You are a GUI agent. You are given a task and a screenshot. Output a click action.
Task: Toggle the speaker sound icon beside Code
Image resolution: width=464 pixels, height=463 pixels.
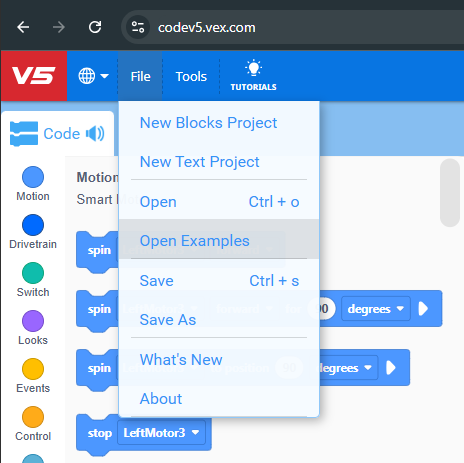[x=95, y=134]
